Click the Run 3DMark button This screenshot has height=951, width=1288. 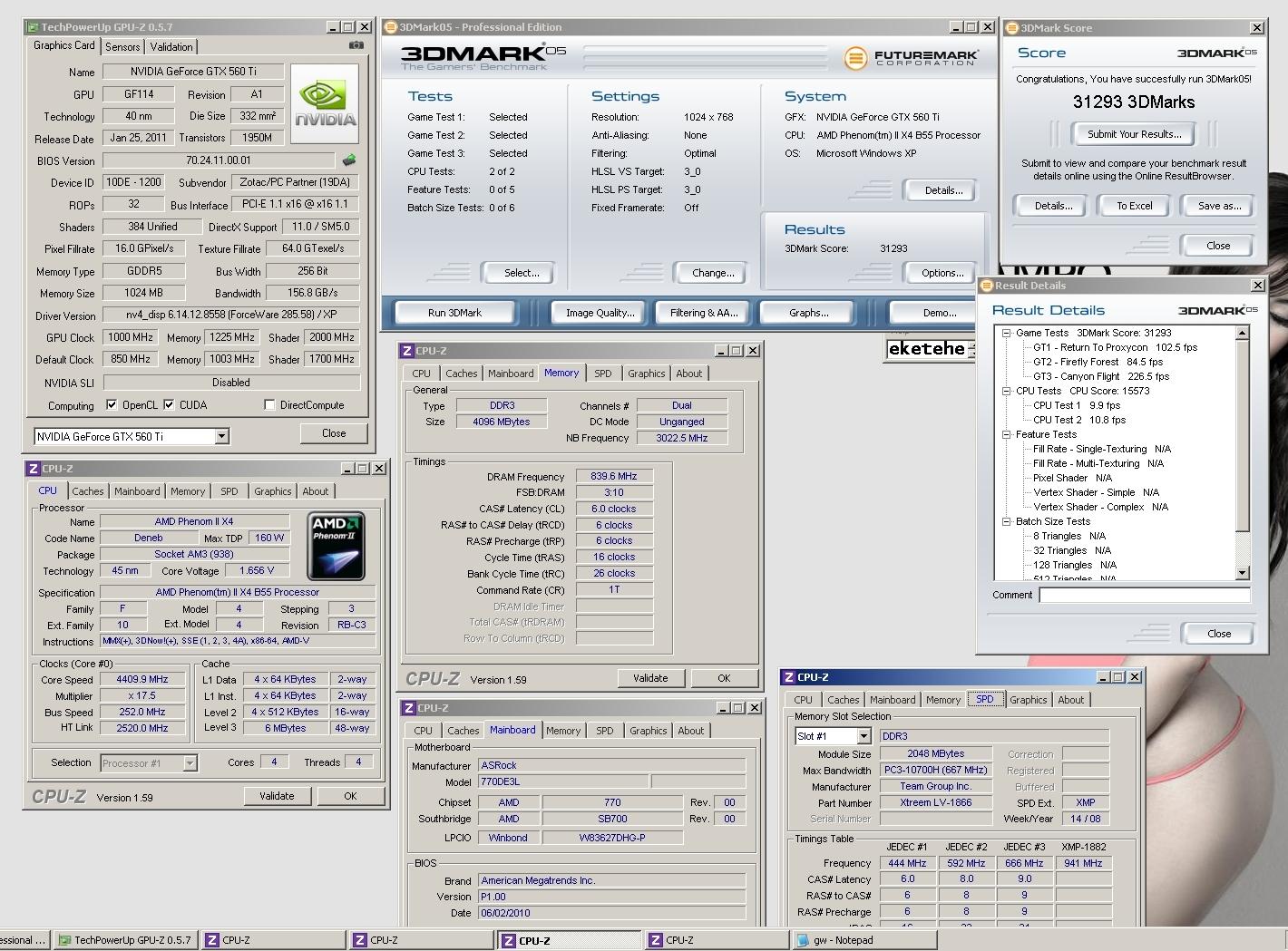tap(454, 313)
